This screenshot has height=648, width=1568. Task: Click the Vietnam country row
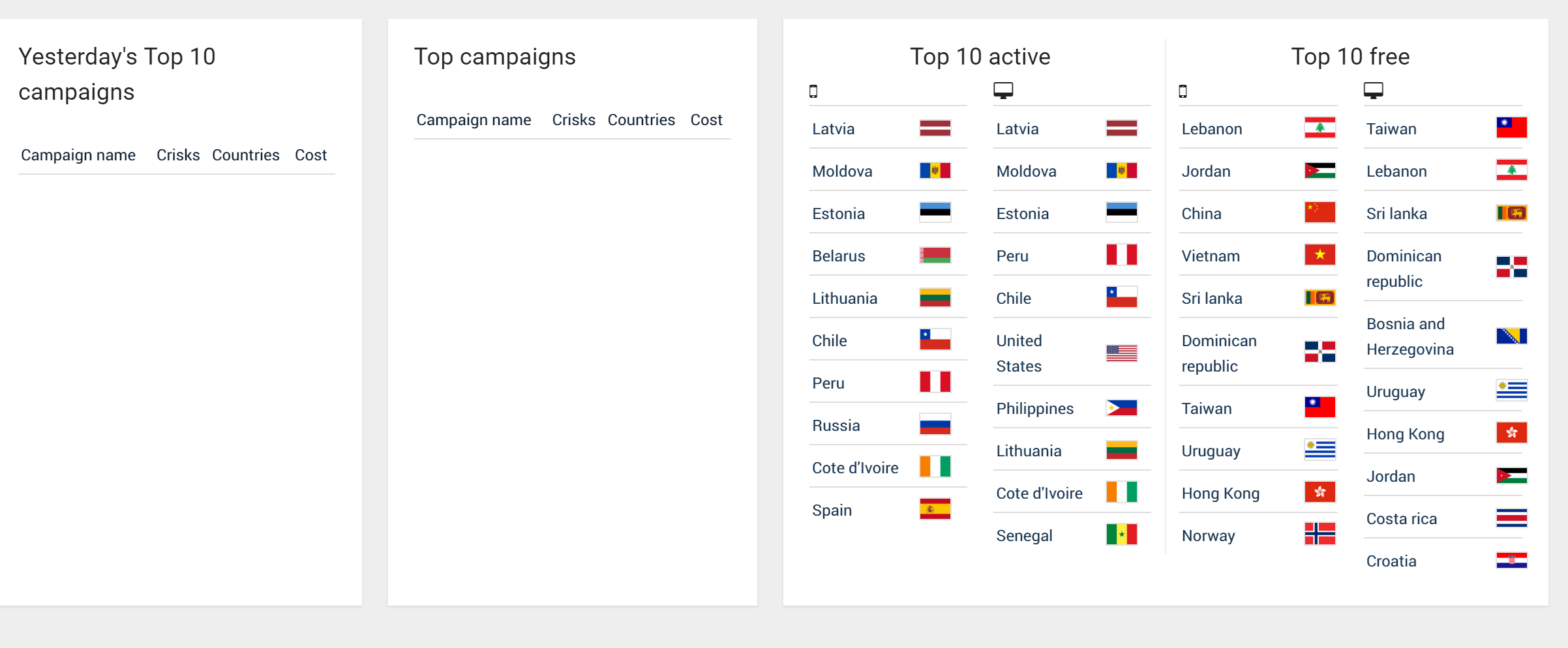1211,256
